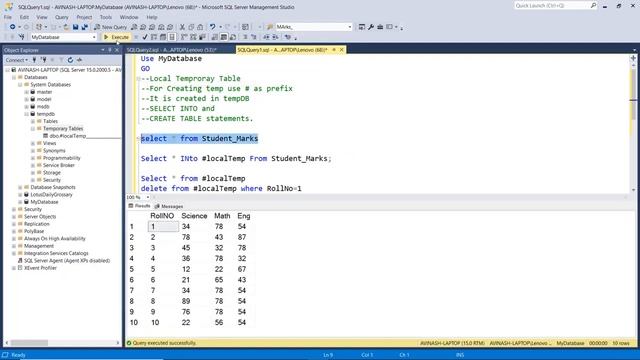
Task: Click the Object Explorer horizontal scrollbar
Action: point(62,343)
